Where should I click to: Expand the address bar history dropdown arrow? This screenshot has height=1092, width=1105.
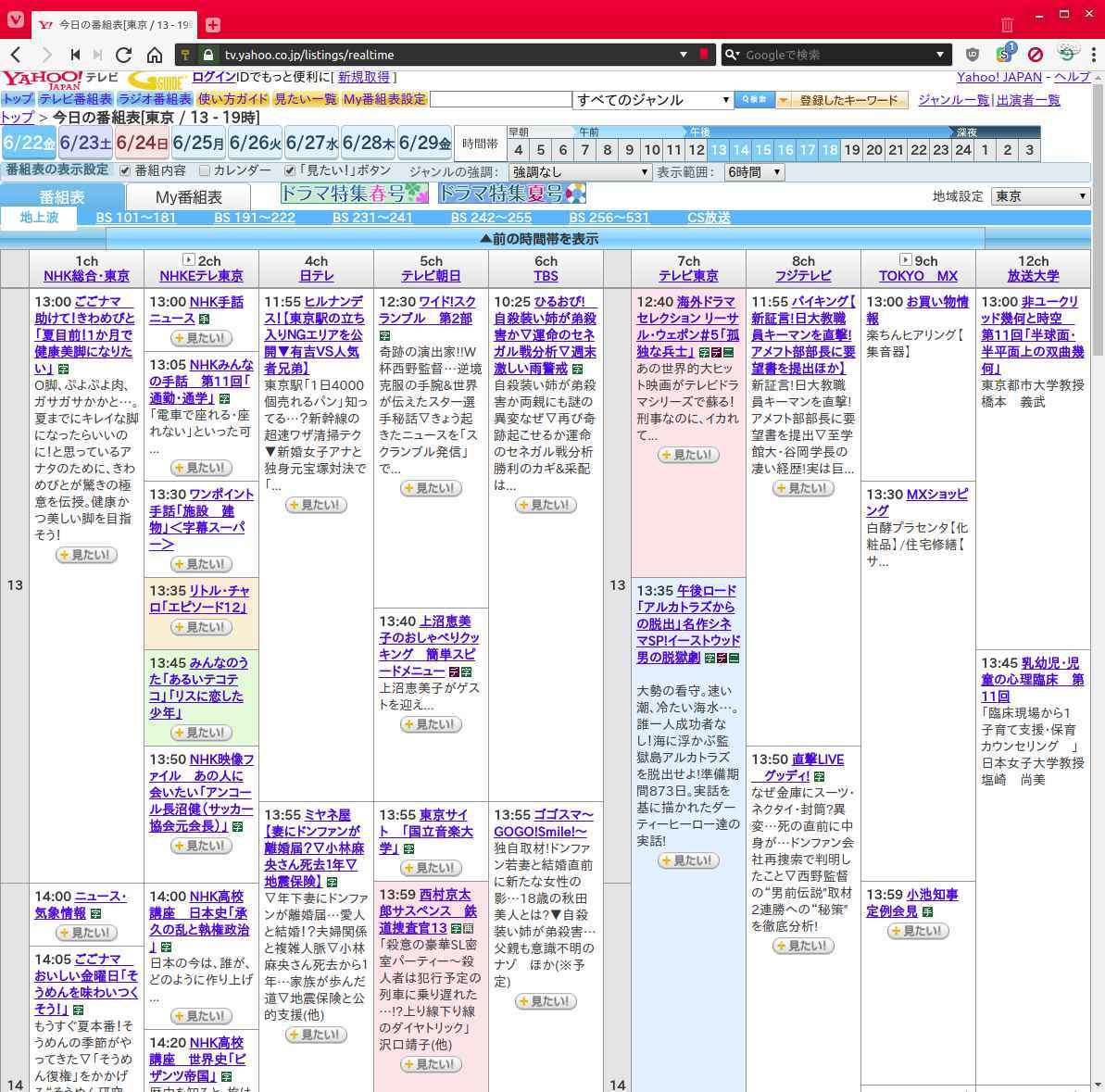(x=683, y=55)
